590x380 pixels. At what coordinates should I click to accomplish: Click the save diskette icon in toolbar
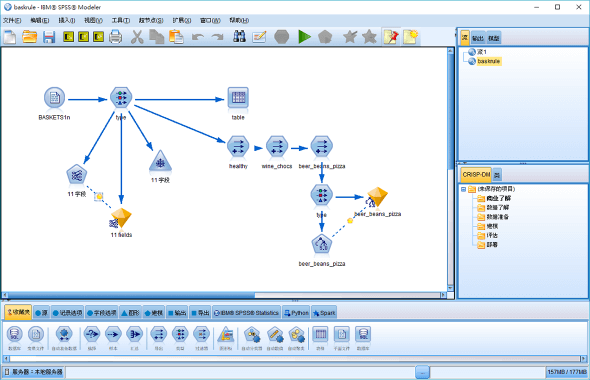pyautogui.click(x=49, y=37)
